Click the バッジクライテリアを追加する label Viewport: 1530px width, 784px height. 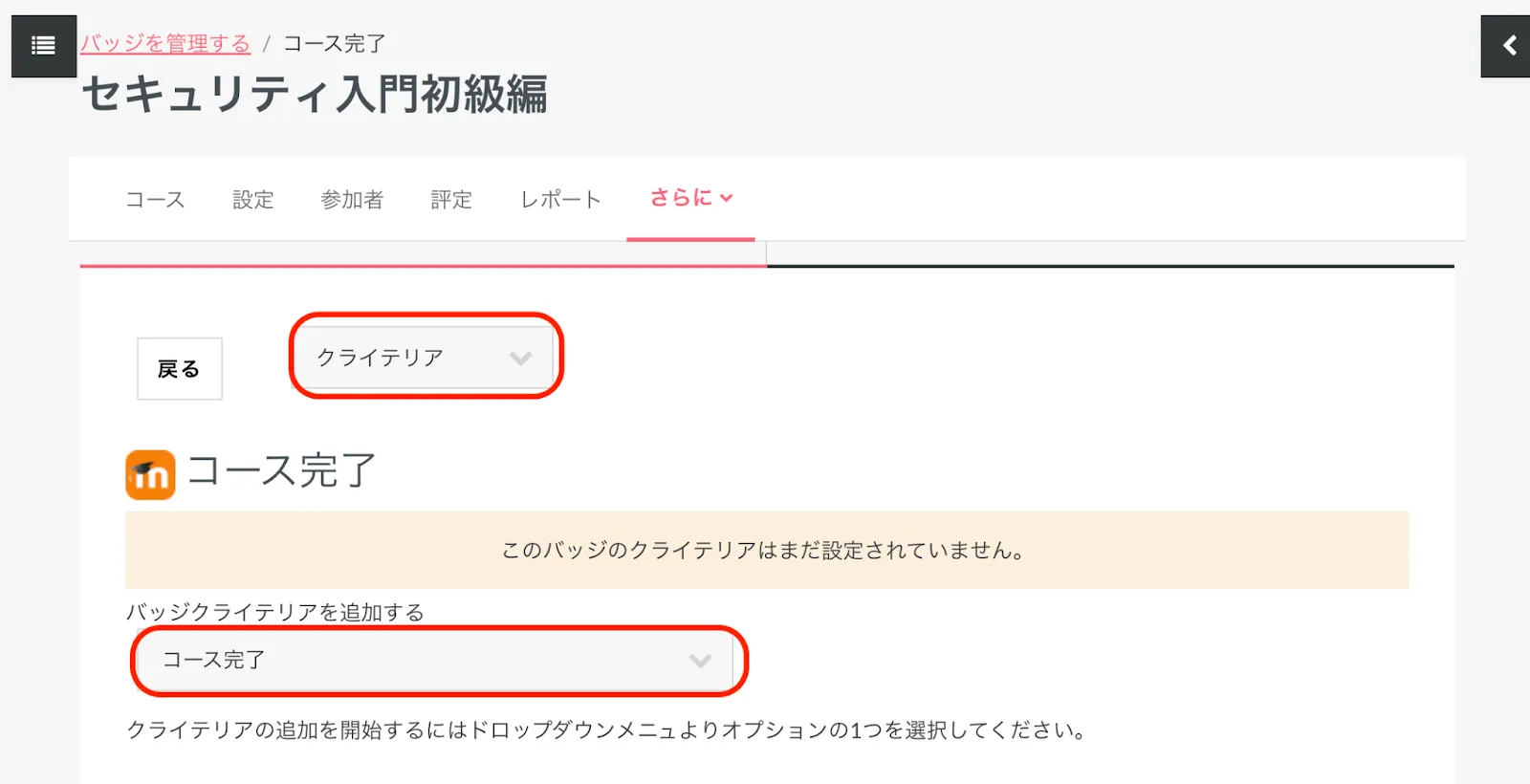pos(275,613)
